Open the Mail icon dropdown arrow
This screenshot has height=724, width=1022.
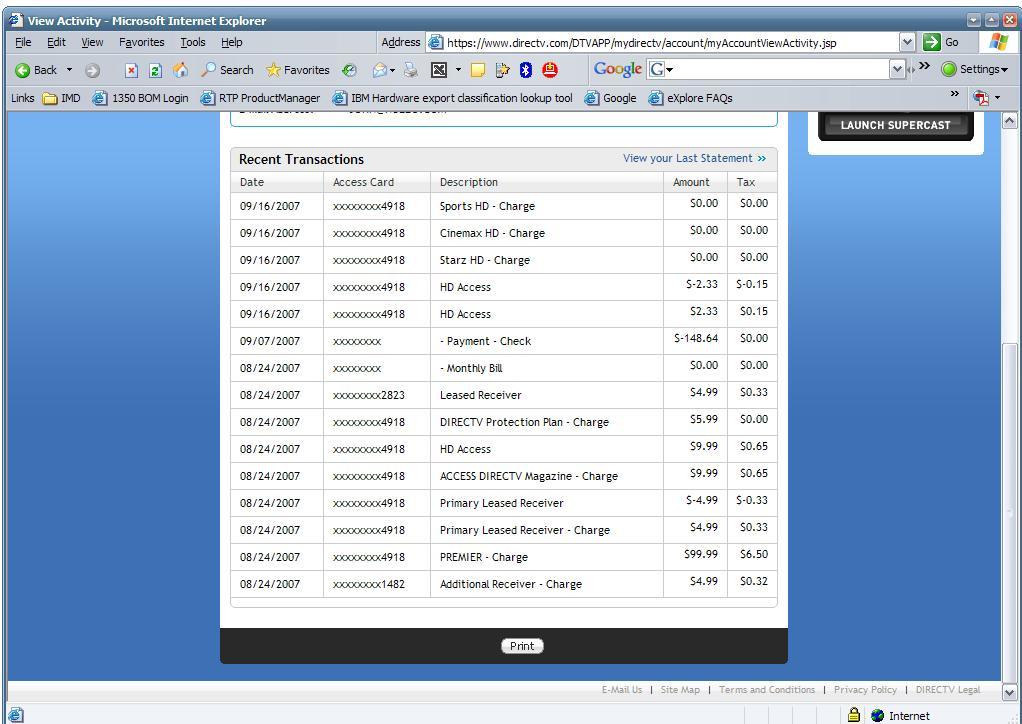(392, 70)
